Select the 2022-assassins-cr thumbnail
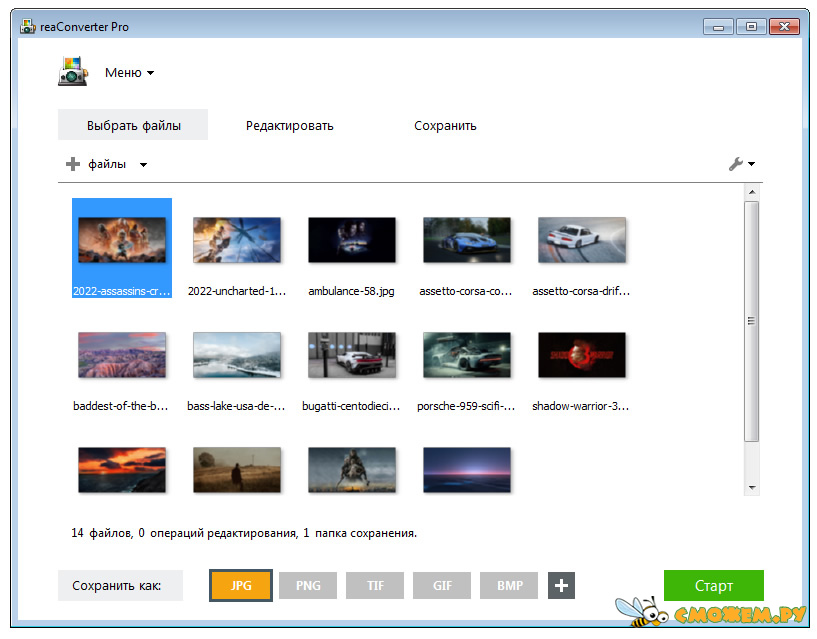The image size is (817, 639). coord(122,240)
